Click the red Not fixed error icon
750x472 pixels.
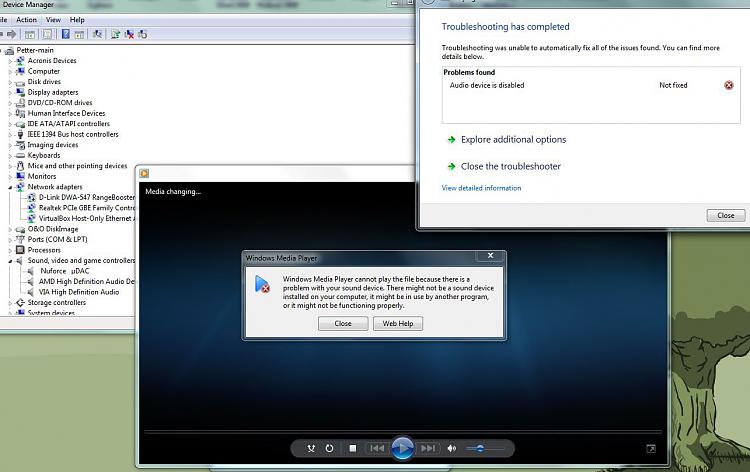(x=728, y=85)
